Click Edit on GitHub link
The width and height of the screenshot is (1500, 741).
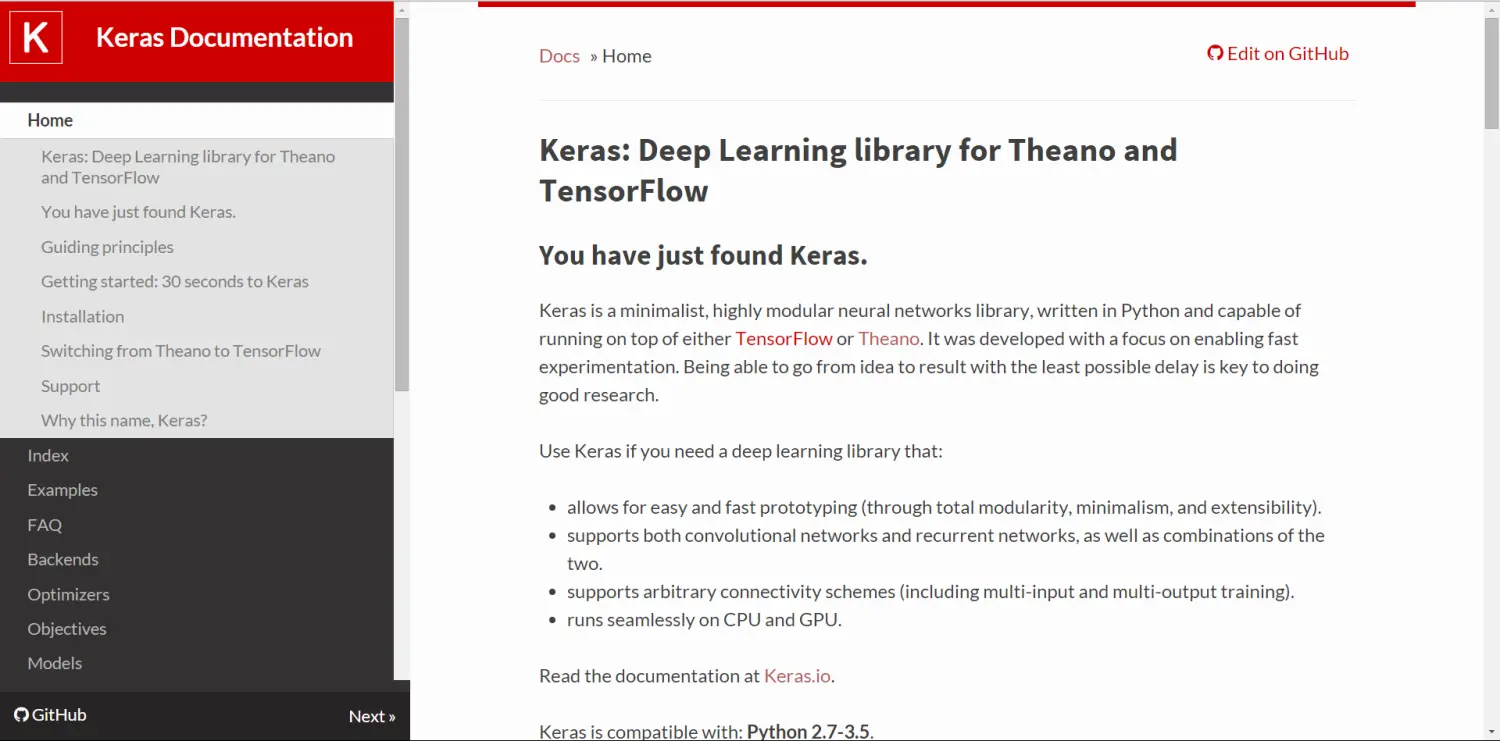[1278, 54]
